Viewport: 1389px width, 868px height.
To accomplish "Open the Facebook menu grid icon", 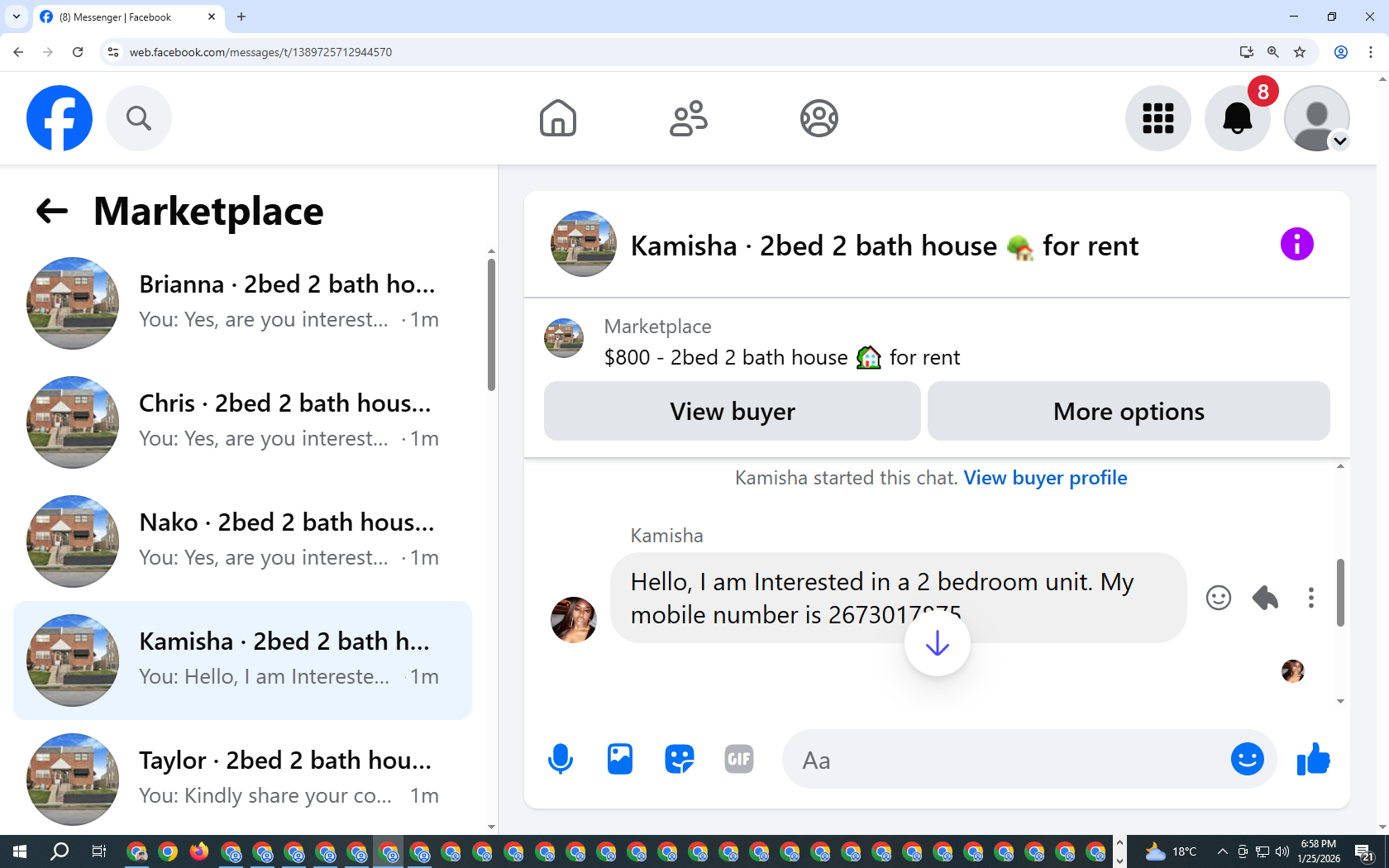I will pyautogui.click(x=1158, y=118).
